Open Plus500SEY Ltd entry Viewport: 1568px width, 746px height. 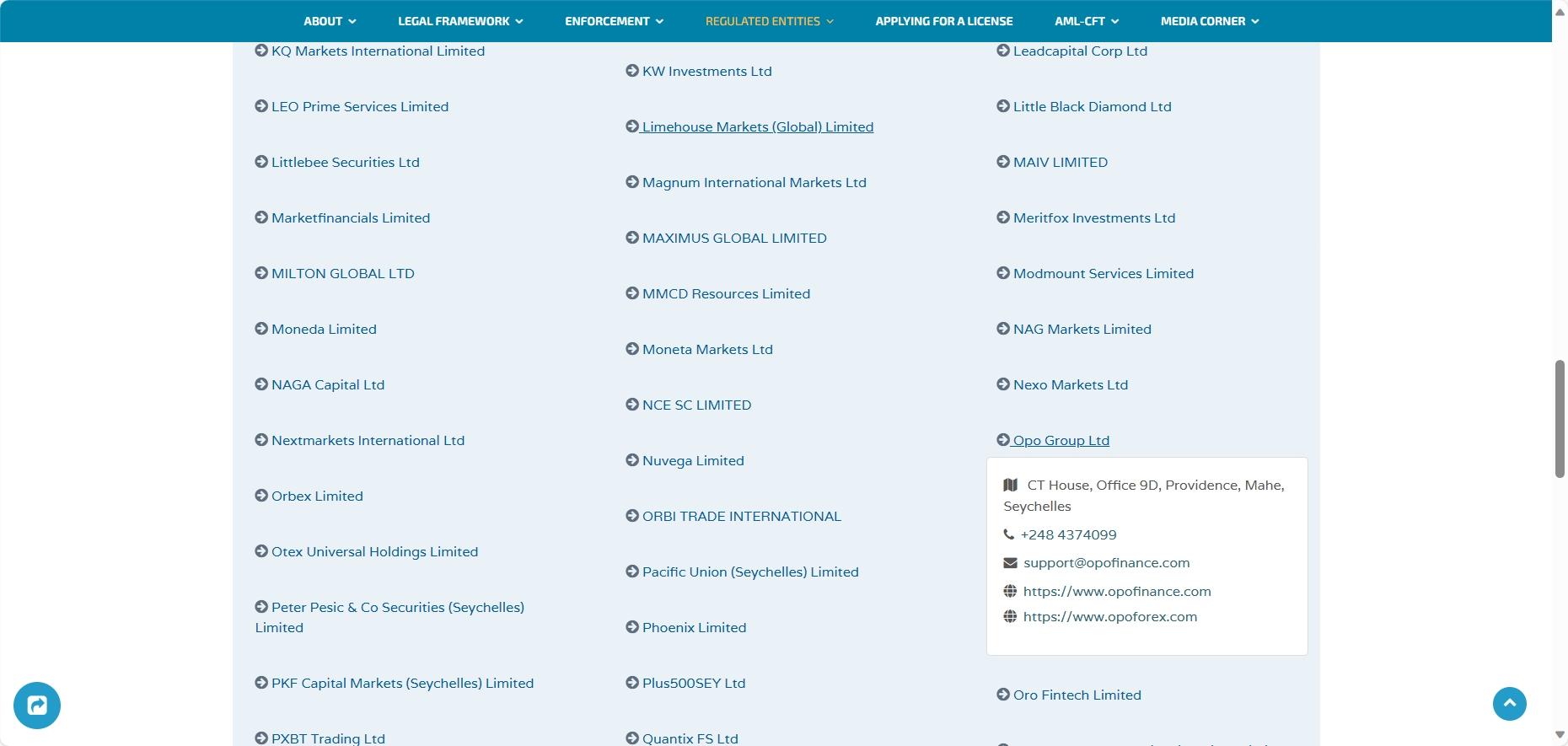click(694, 683)
